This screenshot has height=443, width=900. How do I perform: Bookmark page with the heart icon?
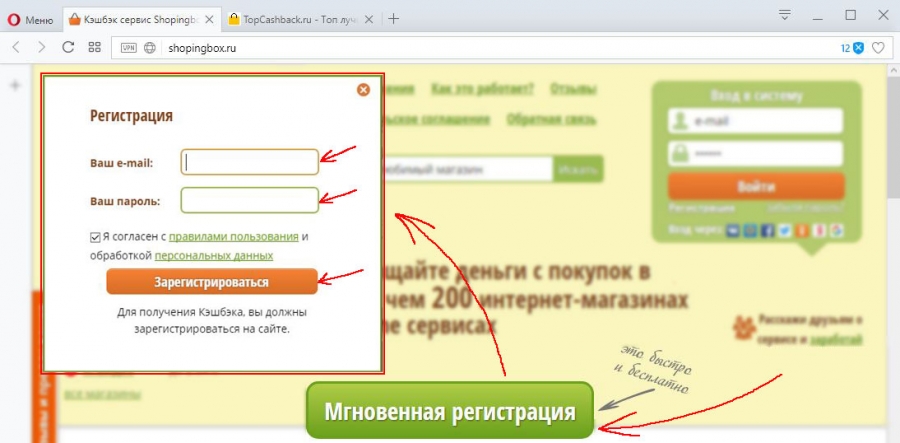pyautogui.click(x=878, y=48)
